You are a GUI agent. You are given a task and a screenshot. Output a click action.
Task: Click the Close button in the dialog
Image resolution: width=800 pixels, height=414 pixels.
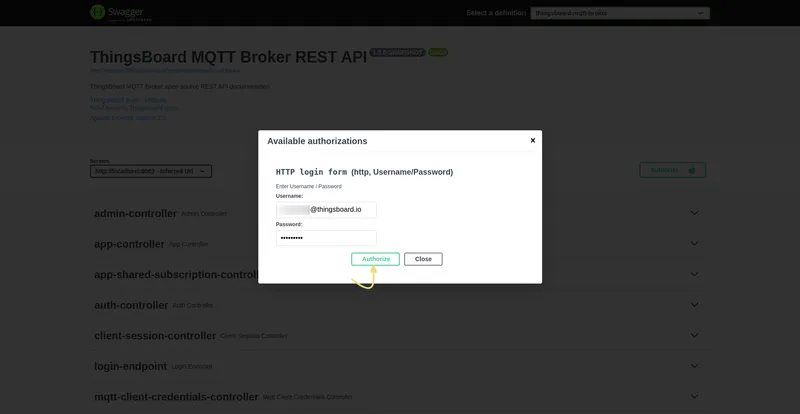click(423, 259)
